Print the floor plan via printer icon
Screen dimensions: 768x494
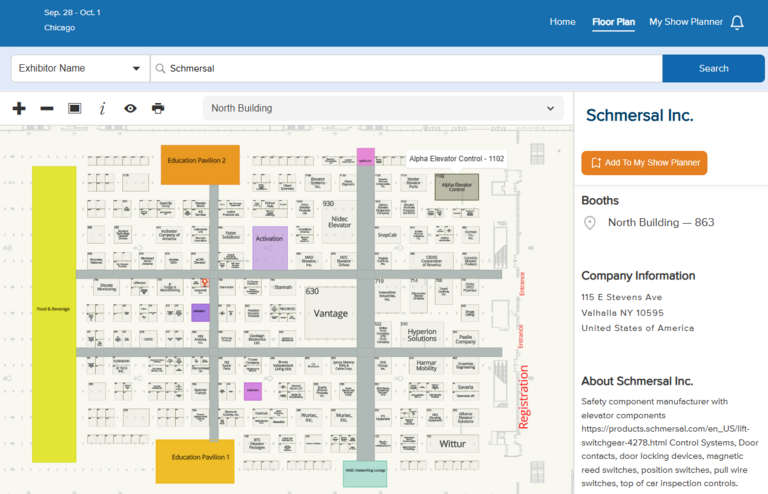pos(158,108)
